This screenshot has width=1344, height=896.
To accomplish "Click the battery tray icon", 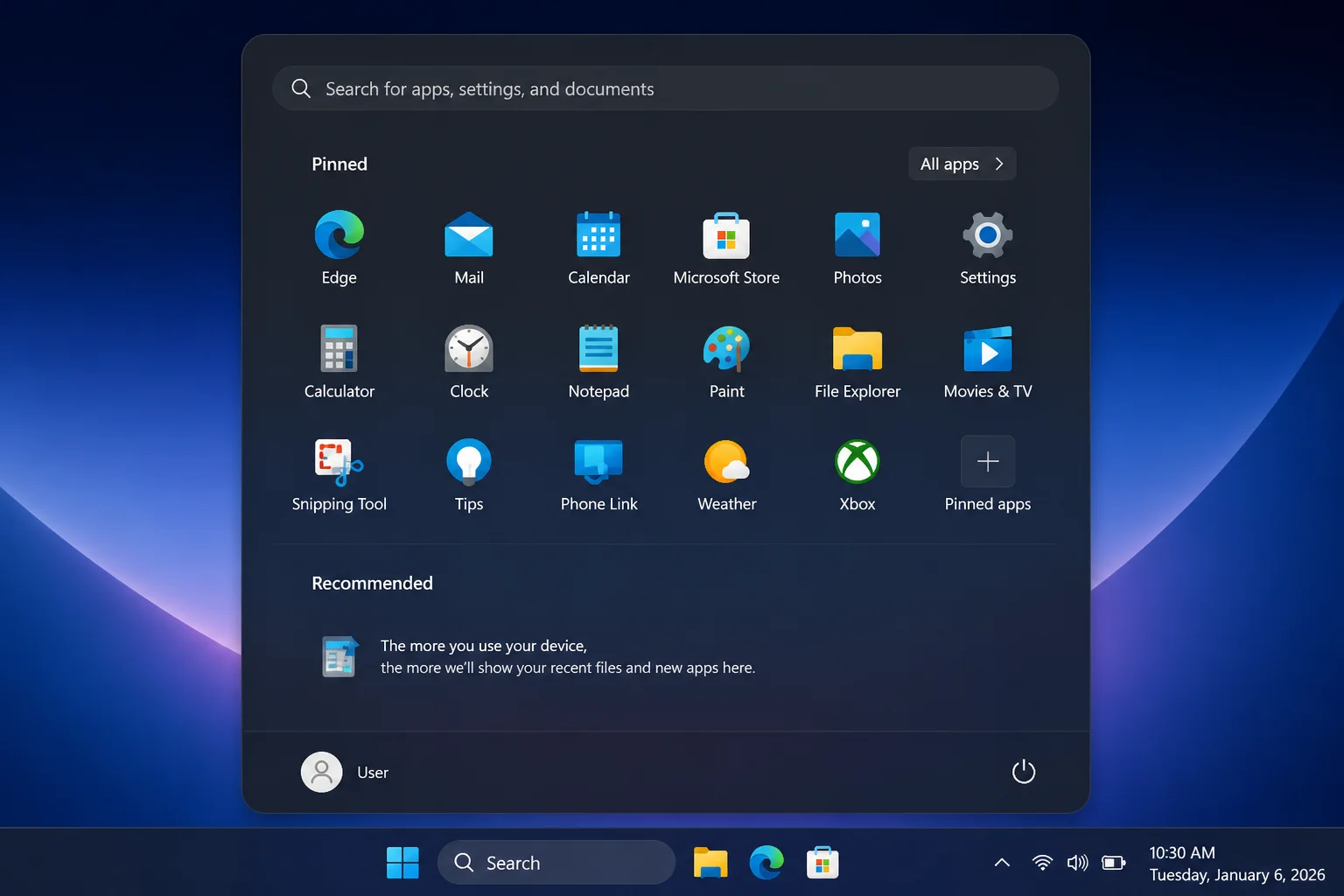I will tap(1113, 863).
